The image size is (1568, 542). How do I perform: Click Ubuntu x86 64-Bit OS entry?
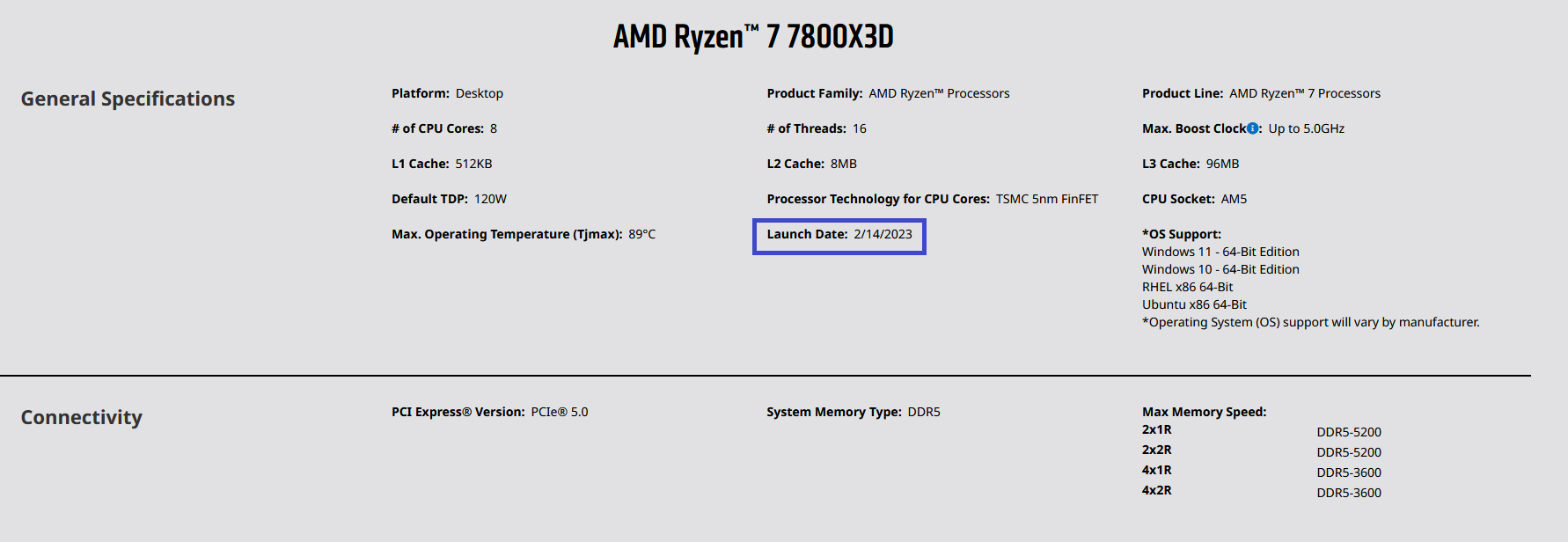point(1194,304)
